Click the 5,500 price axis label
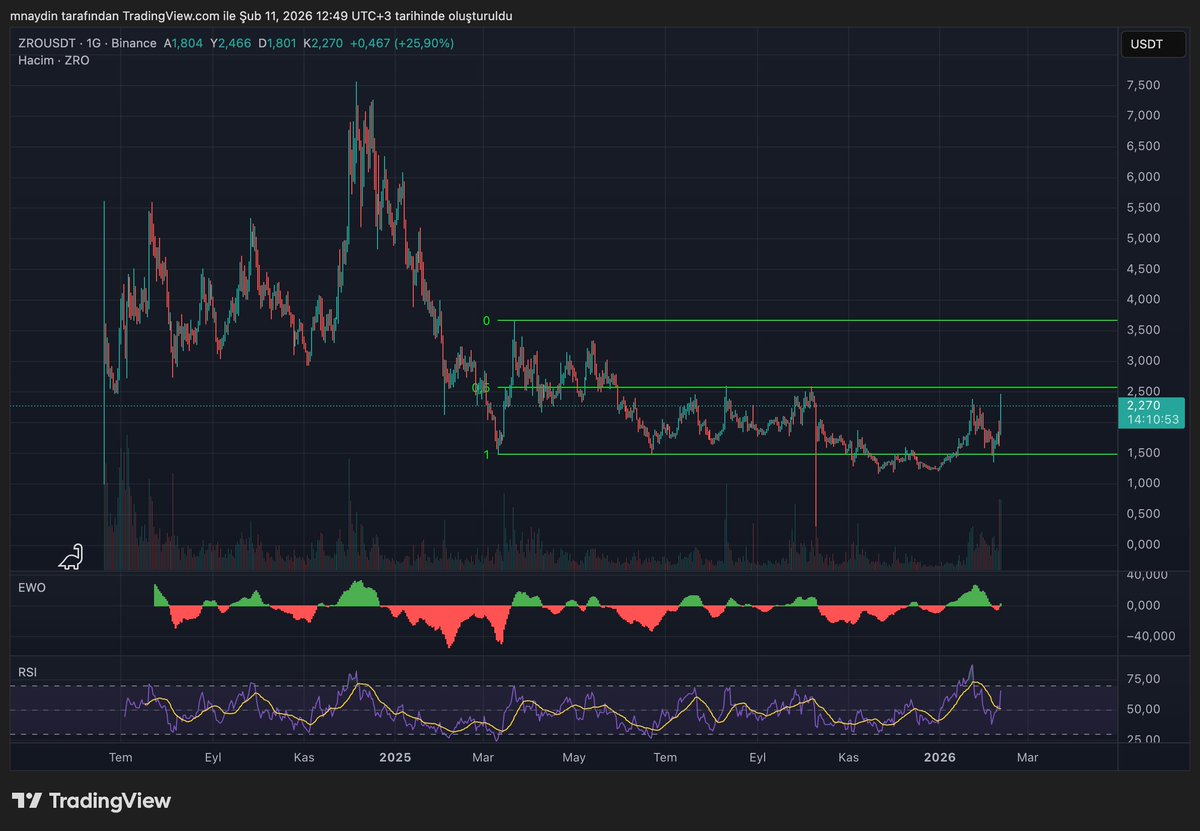Image resolution: width=1200 pixels, height=831 pixels. tap(1142, 208)
